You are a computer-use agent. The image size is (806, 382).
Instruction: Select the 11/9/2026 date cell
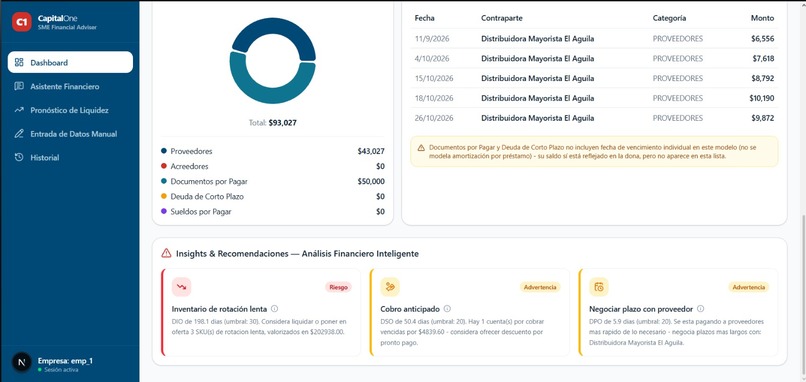click(431, 39)
